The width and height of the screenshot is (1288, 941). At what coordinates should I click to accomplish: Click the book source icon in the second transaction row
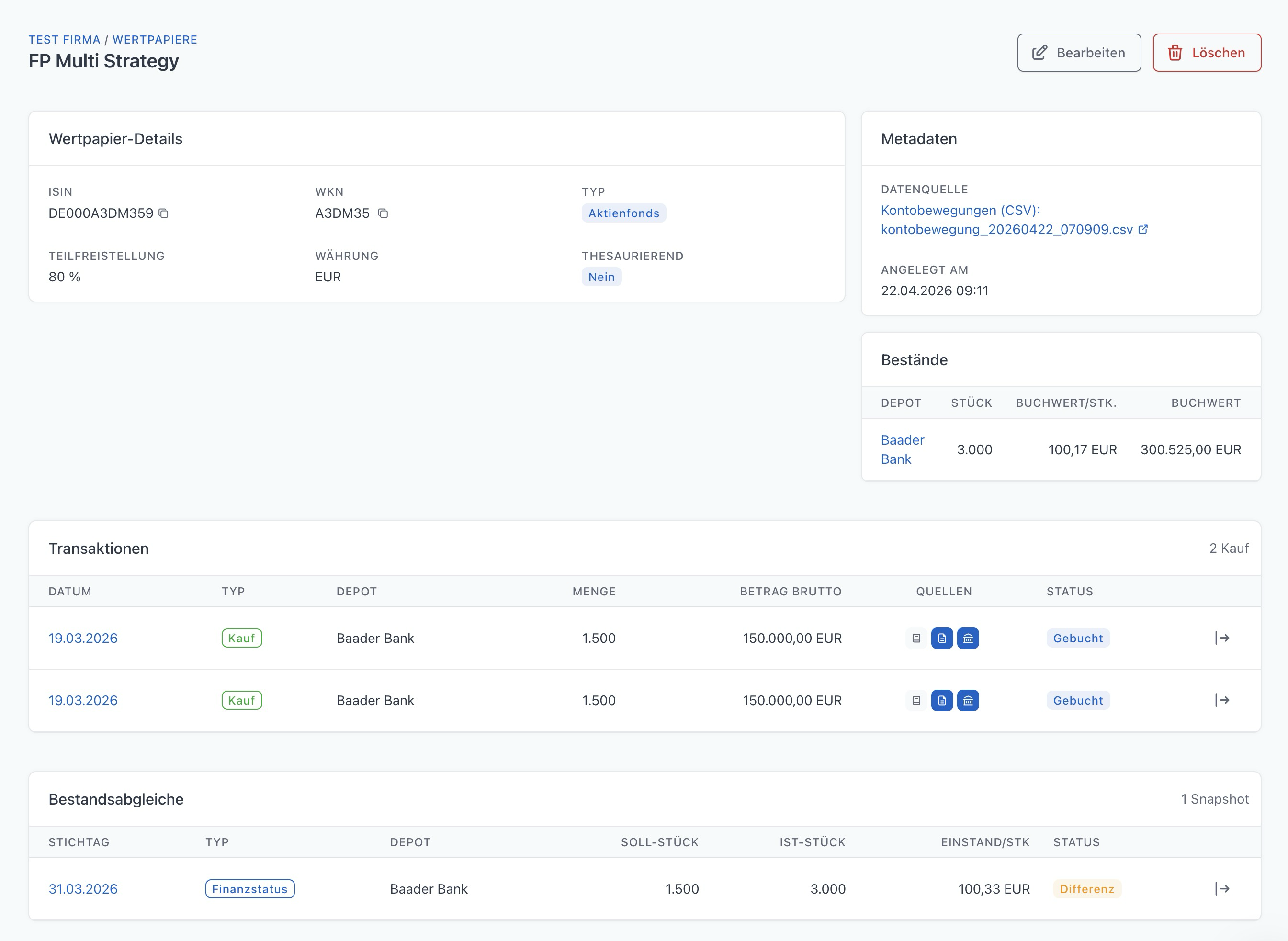tap(916, 700)
